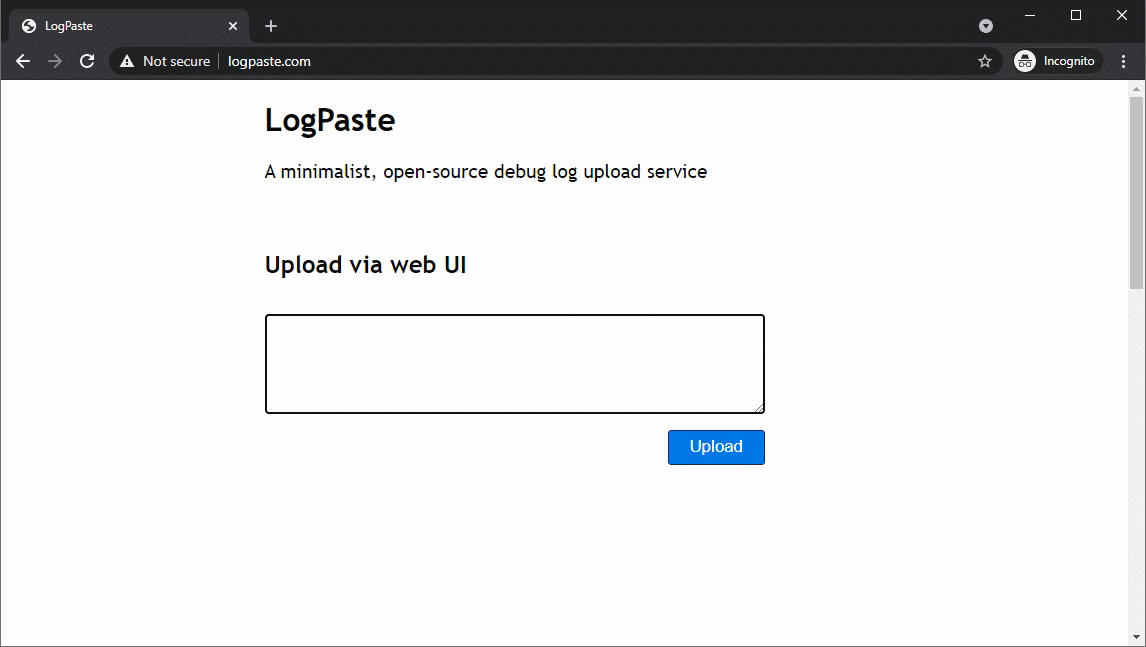The width and height of the screenshot is (1146, 647).
Task: Minimize the browser window
Action: click(1030, 15)
